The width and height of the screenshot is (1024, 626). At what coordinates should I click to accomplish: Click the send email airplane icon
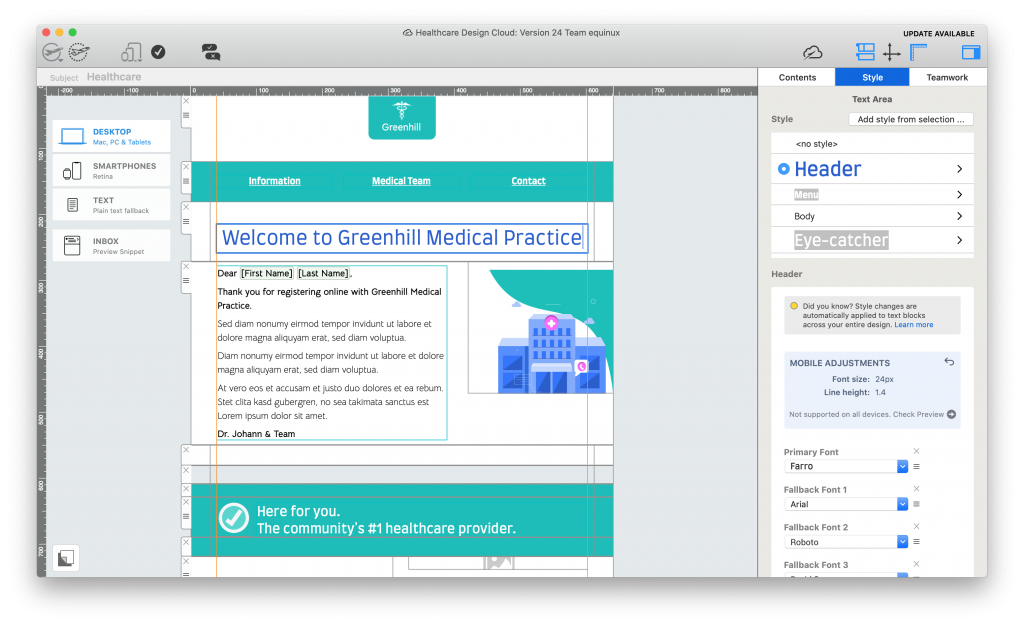pyautogui.click(x=52, y=52)
